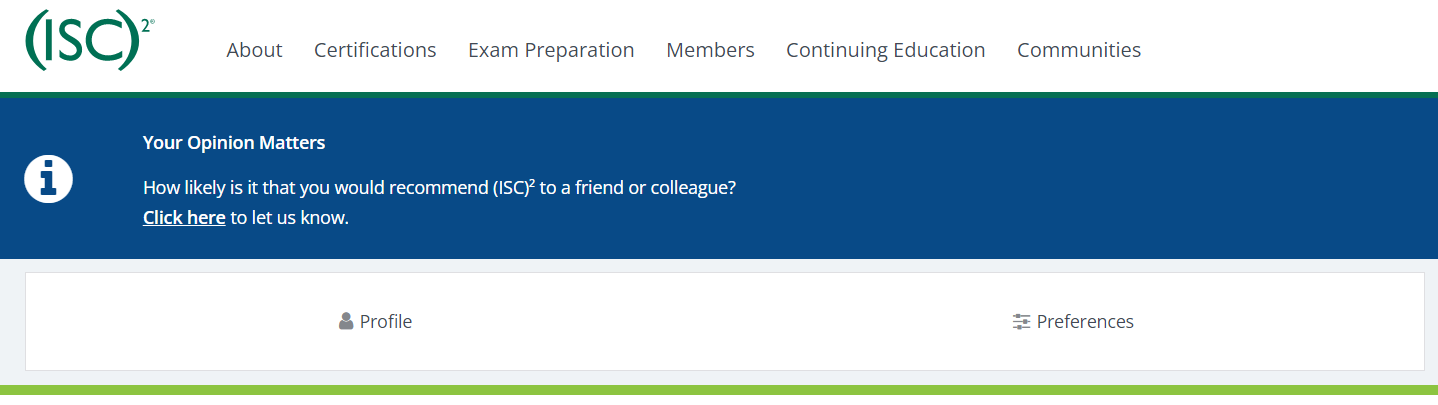Click the Profile person icon
Viewport: 1438px width, 405px height.
(x=346, y=322)
